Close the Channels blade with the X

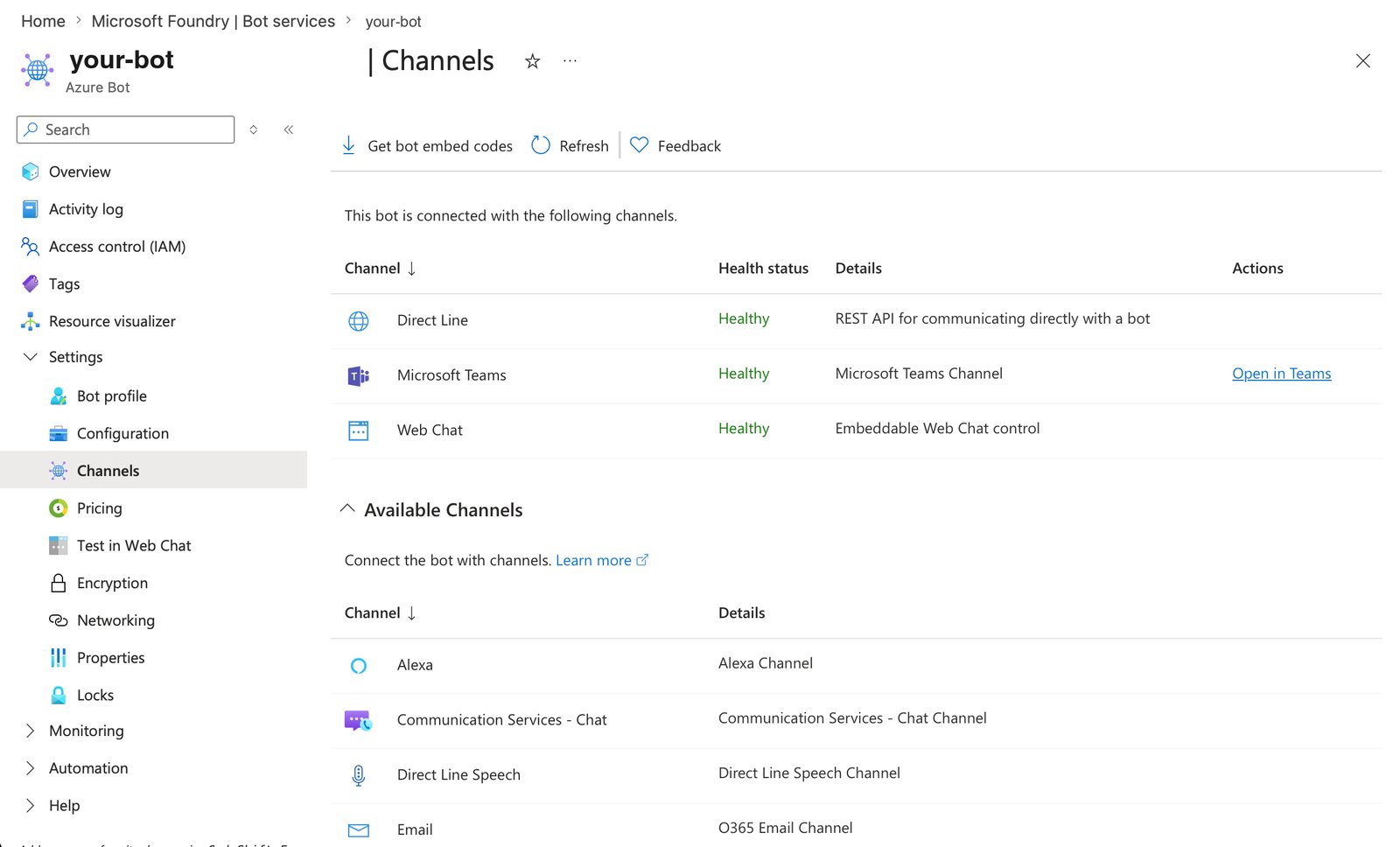tap(1362, 61)
